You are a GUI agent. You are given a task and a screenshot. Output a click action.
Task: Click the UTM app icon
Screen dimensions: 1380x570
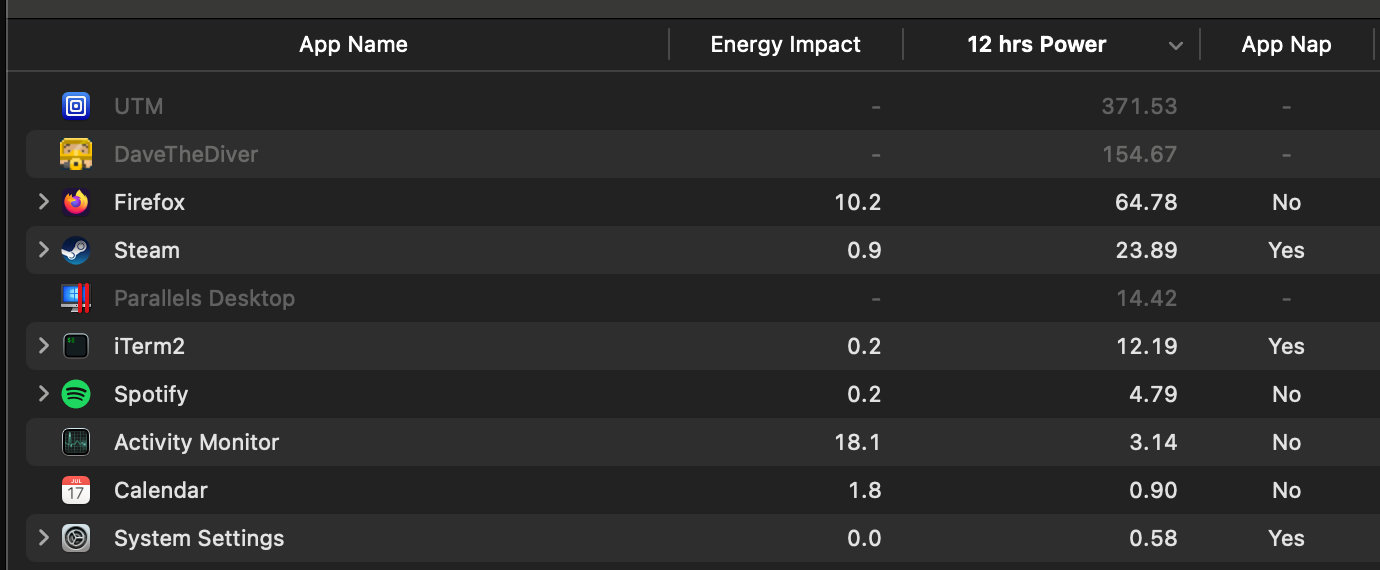pos(76,106)
